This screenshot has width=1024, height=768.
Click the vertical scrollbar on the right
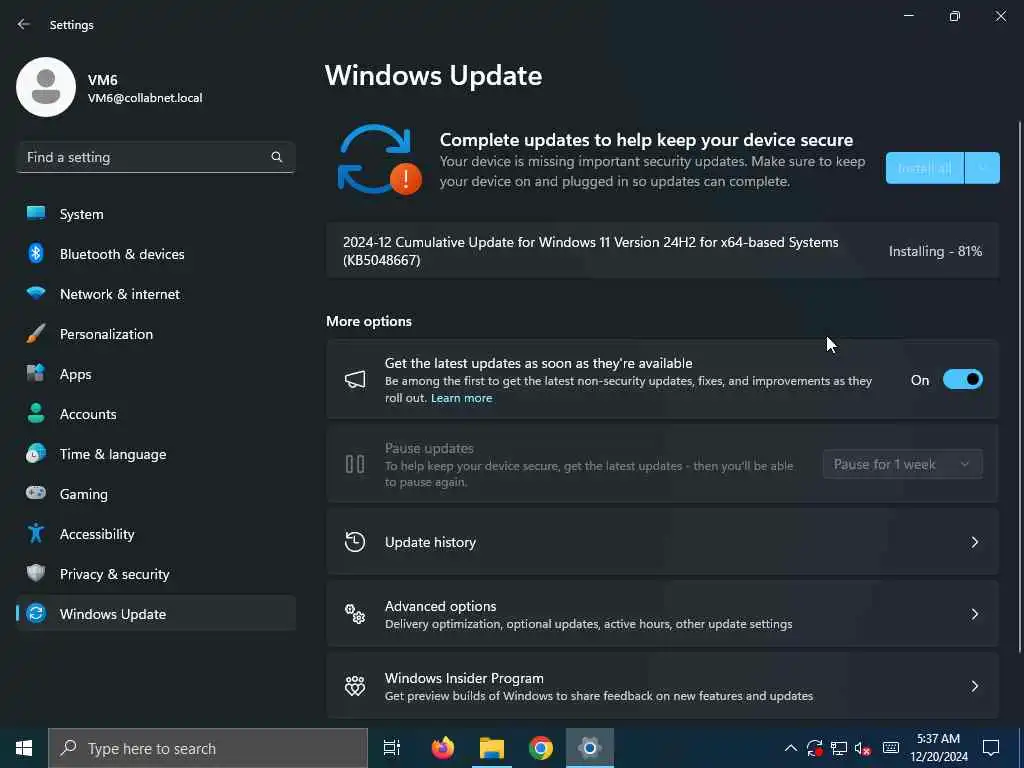[1020, 385]
